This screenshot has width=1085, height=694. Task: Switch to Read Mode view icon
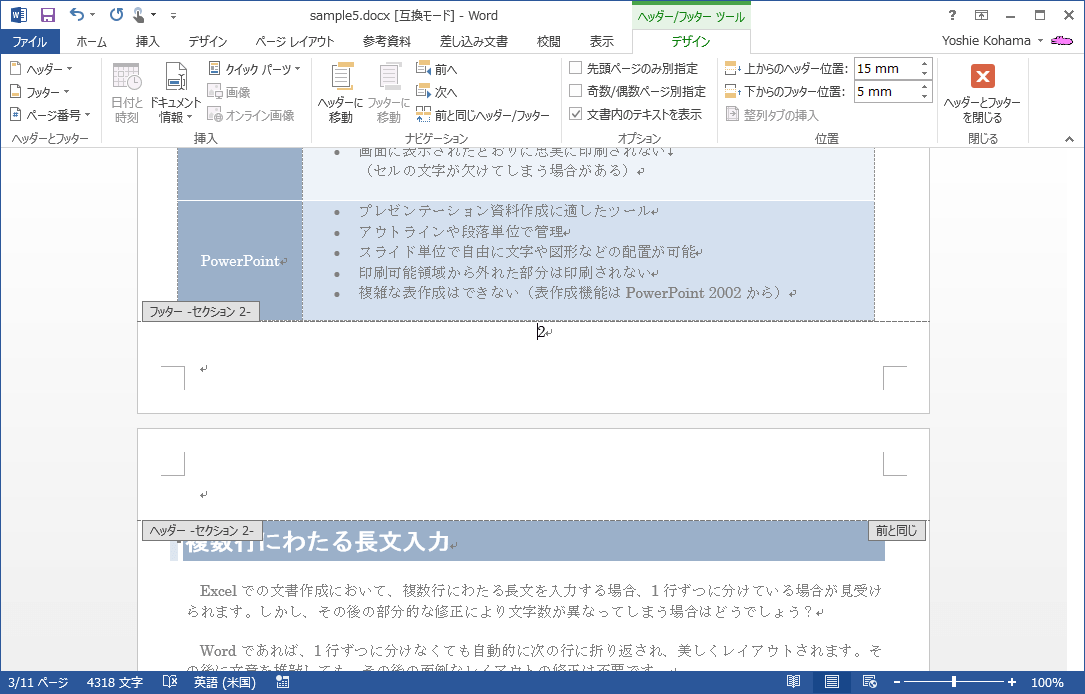794,682
